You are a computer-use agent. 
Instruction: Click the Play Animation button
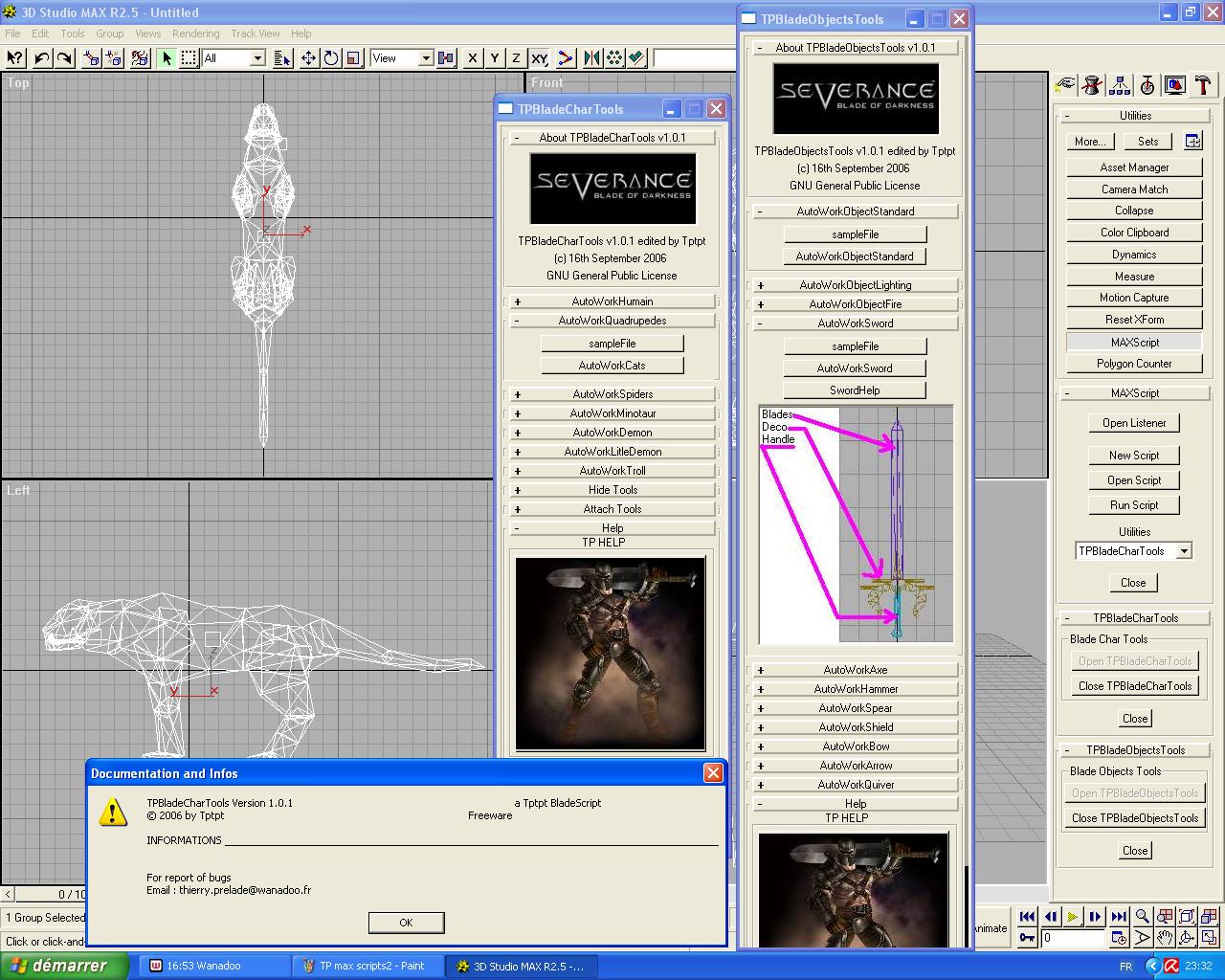(x=1073, y=917)
